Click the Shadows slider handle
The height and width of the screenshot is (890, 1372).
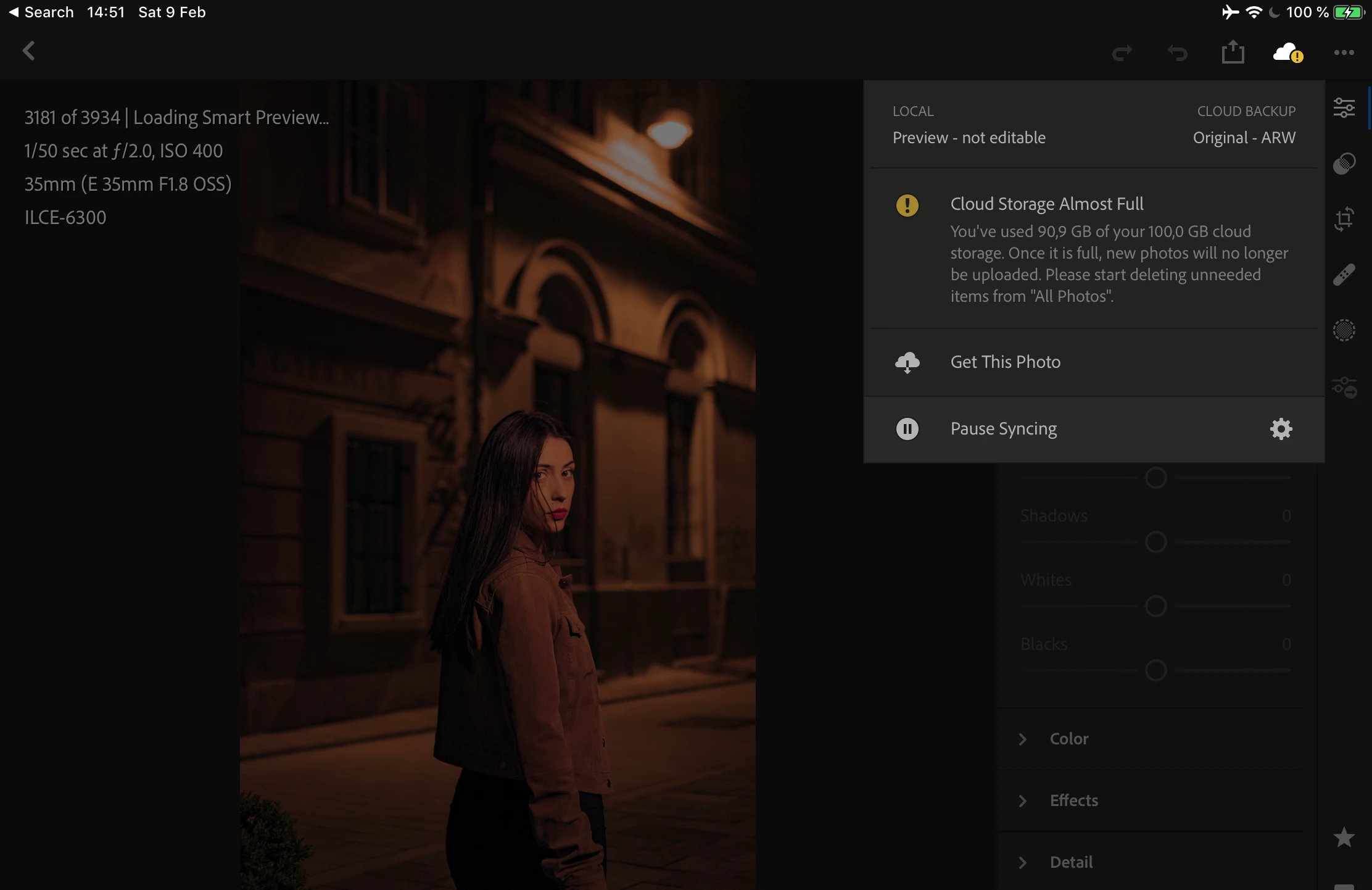click(x=1155, y=542)
